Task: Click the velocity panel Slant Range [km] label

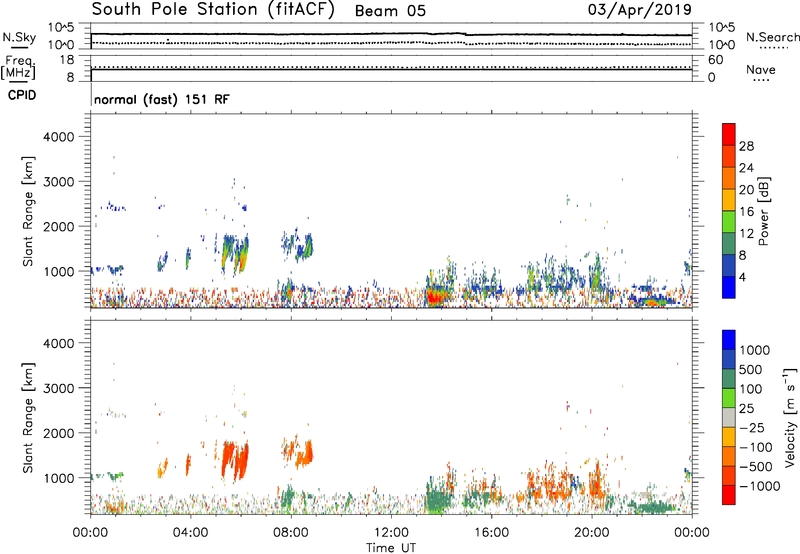Action: click(28, 418)
